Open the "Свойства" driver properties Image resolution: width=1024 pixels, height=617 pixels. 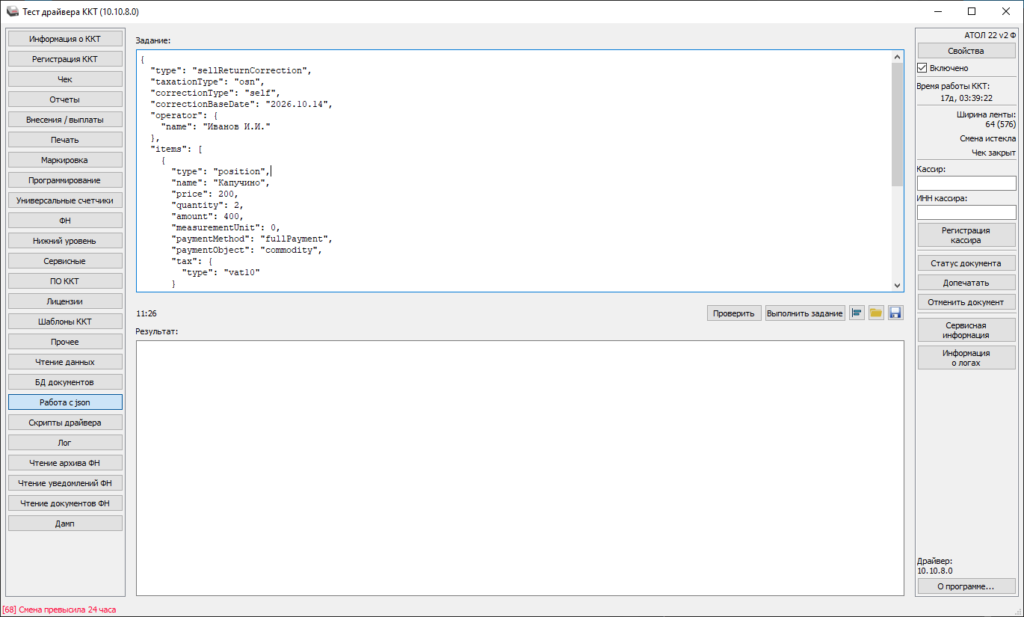click(x=966, y=51)
